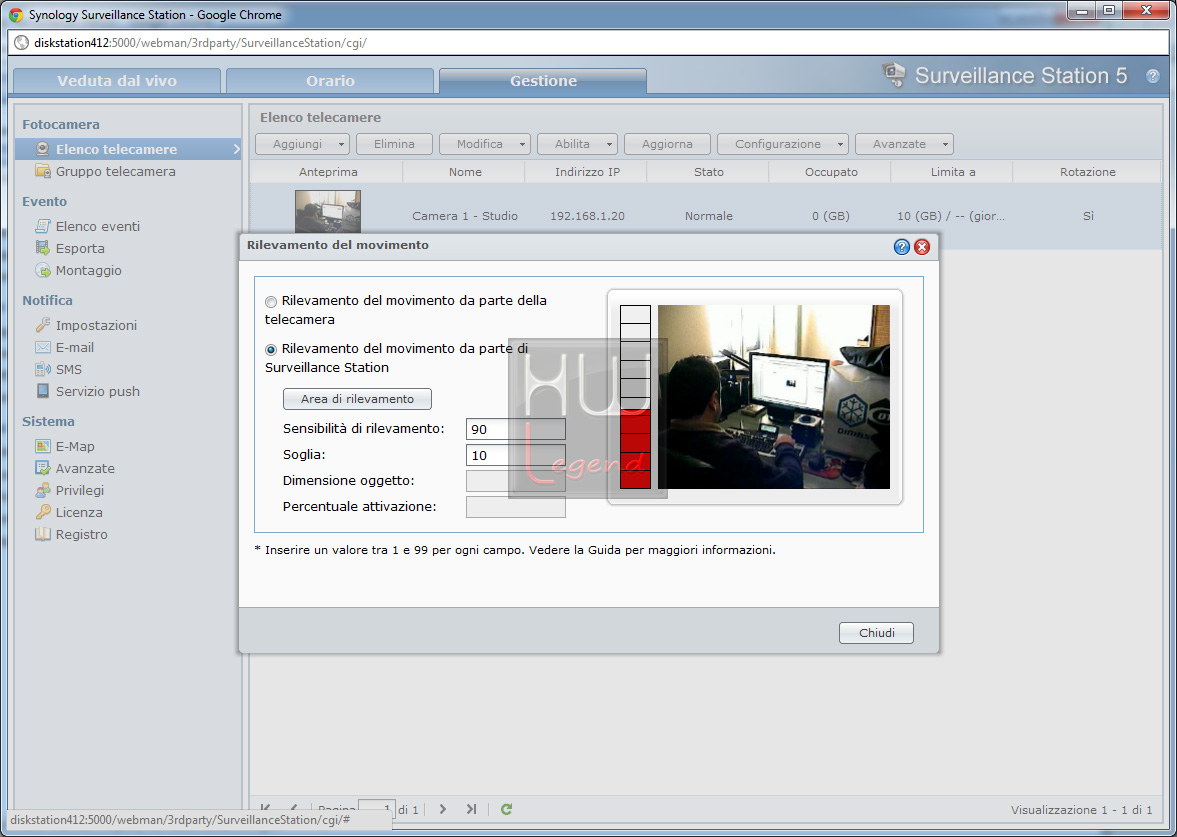Click the Esporta icon in the sidebar
Viewport: 1177px width, 837px height.
pyautogui.click(x=43, y=248)
